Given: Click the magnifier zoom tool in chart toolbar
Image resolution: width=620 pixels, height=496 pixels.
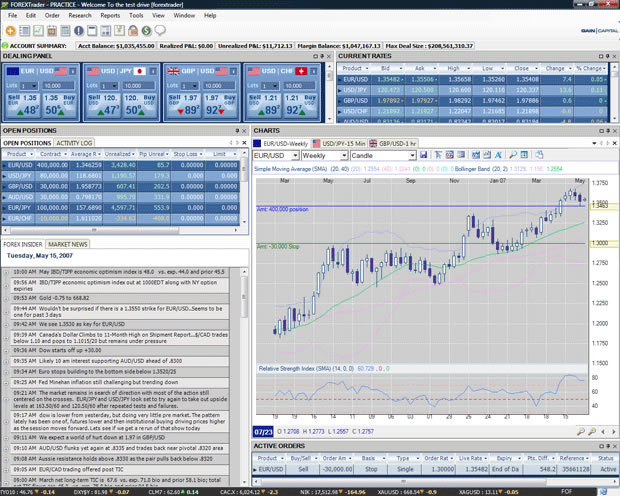Looking at the screenshot, I should pos(513,155).
